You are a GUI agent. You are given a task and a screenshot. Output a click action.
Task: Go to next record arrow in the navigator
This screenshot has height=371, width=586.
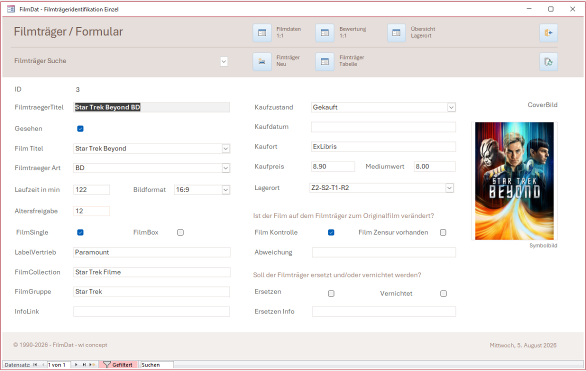pyautogui.click(x=76, y=365)
